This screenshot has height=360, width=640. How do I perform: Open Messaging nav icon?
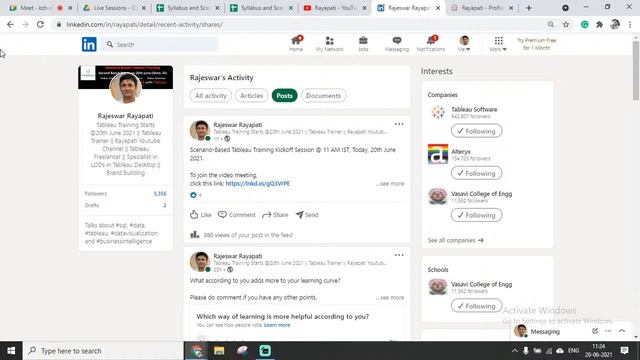[396, 44]
